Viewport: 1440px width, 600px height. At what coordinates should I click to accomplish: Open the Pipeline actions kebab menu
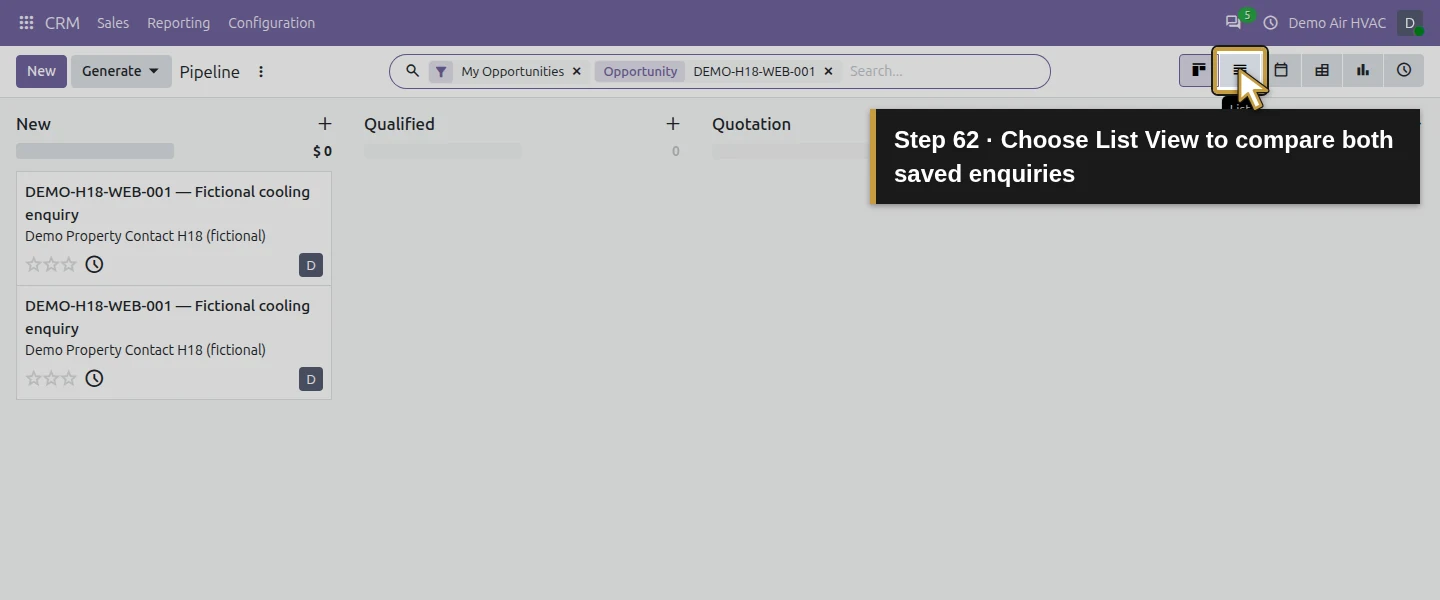(x=261, y=71)
